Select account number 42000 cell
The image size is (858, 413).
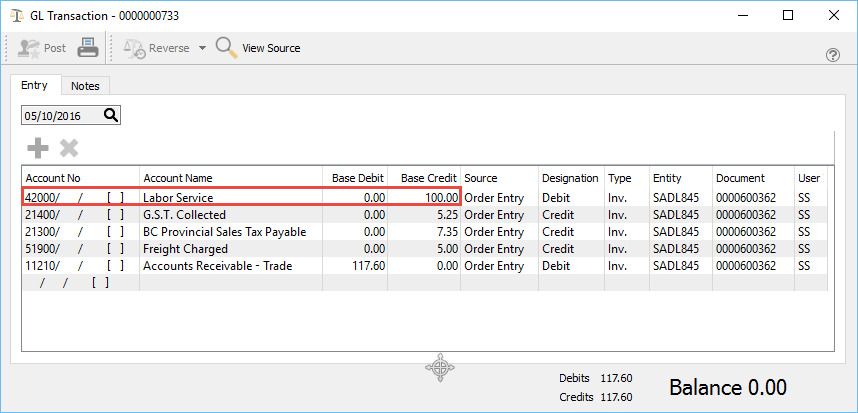tap(80, 197)
